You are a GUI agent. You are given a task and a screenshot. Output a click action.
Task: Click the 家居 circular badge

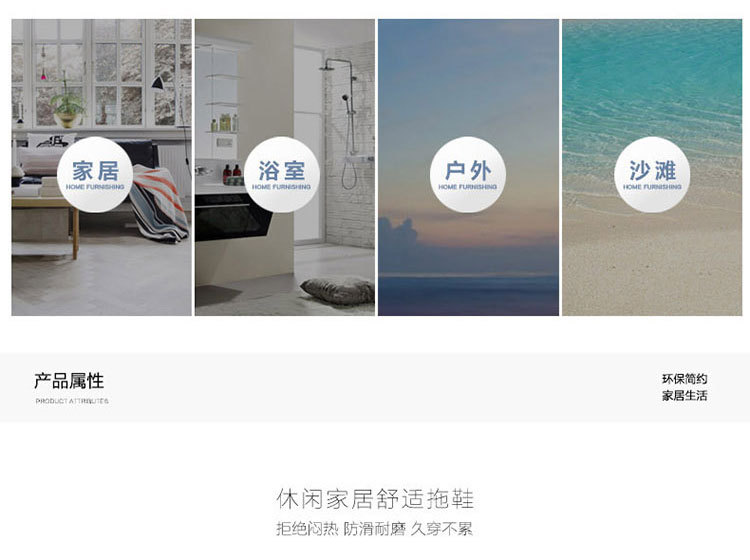click(x=95, y=175)
